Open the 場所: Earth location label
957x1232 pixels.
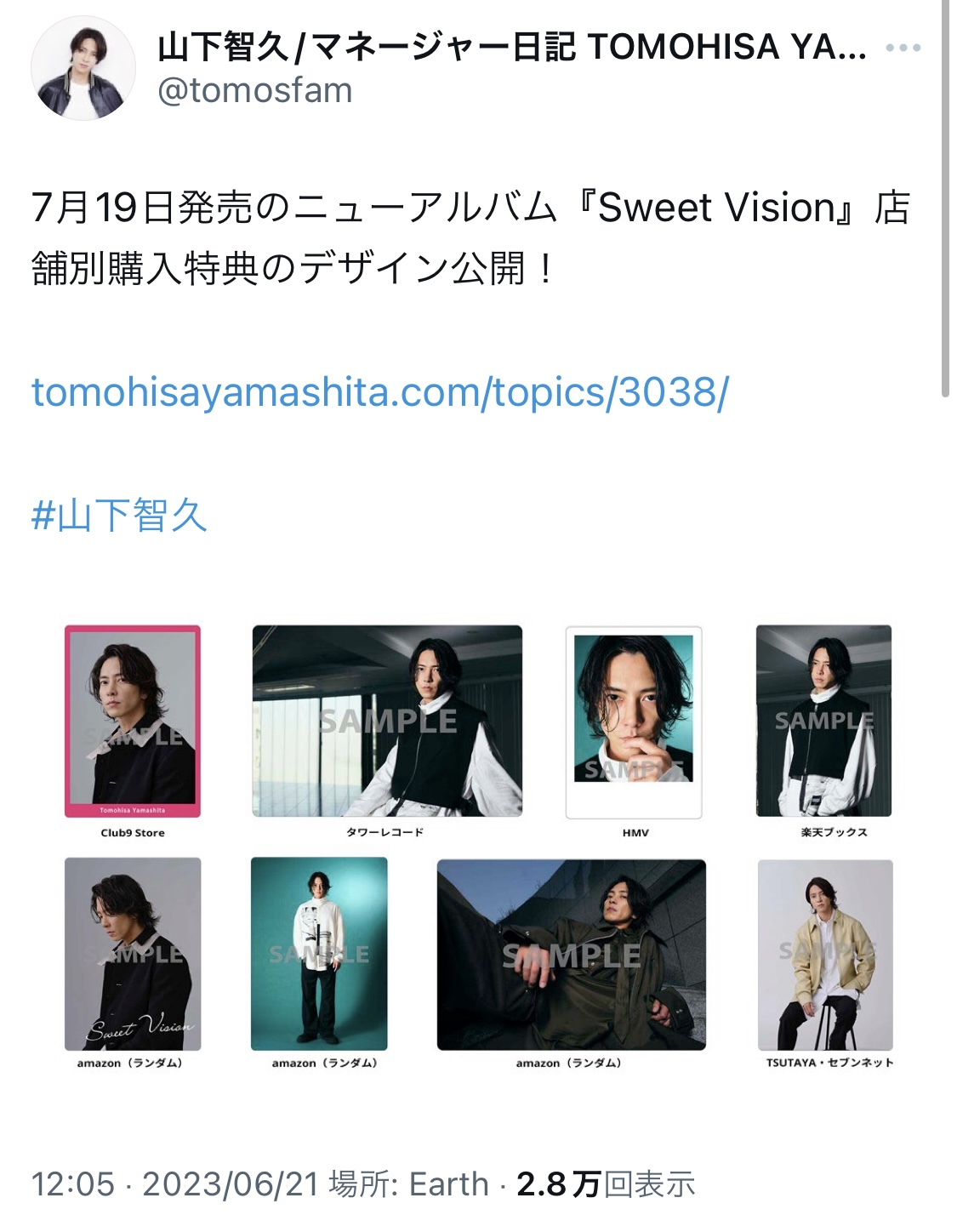tap(409, 1184)
